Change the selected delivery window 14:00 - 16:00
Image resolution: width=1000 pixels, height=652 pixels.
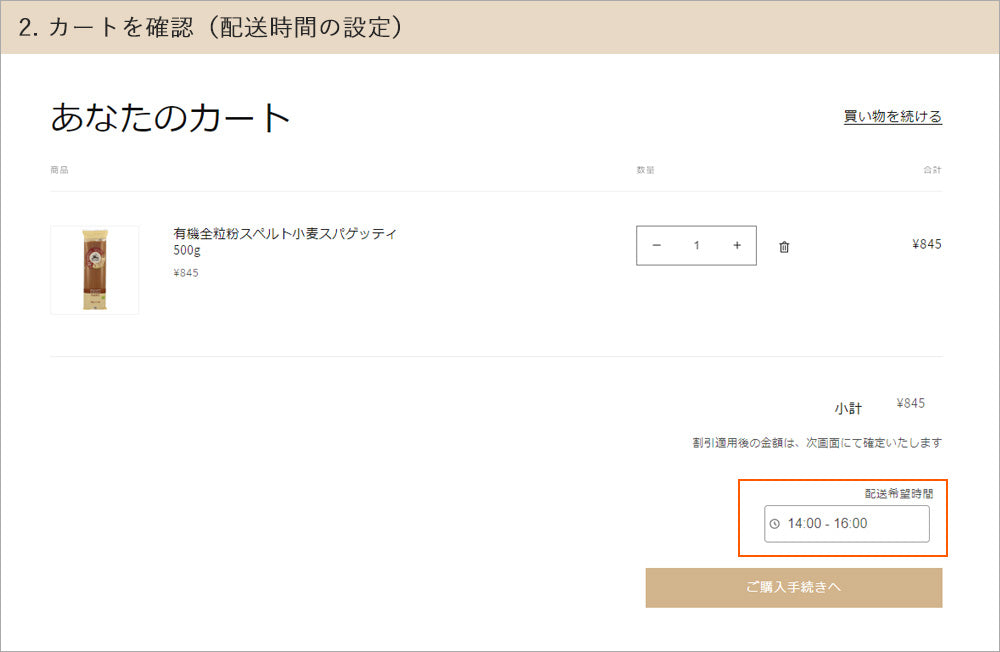point(845,523)
